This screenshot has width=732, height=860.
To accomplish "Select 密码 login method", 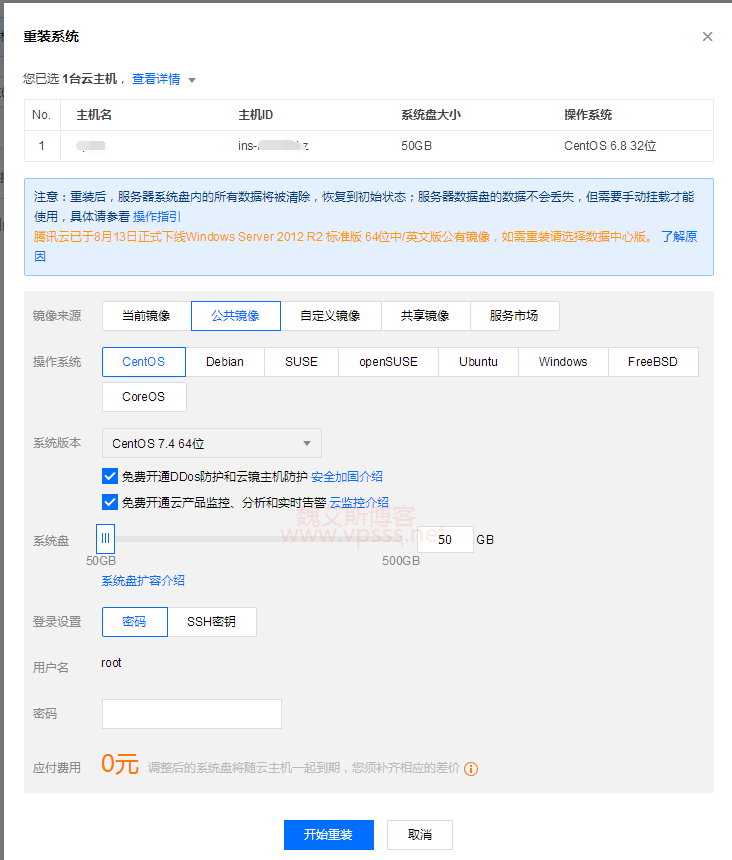I will 135,622.
